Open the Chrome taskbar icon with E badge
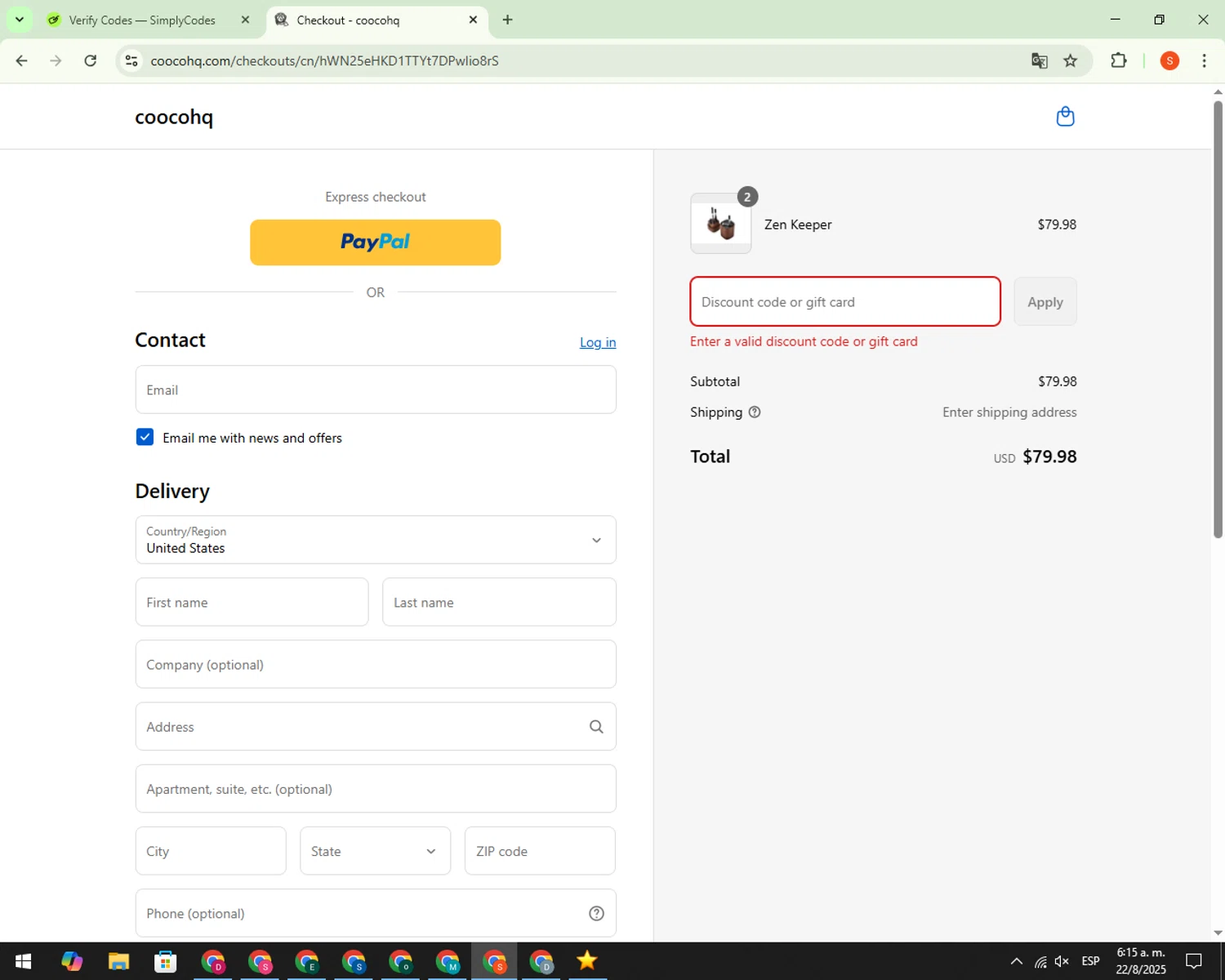 click(x=307, y=961)
